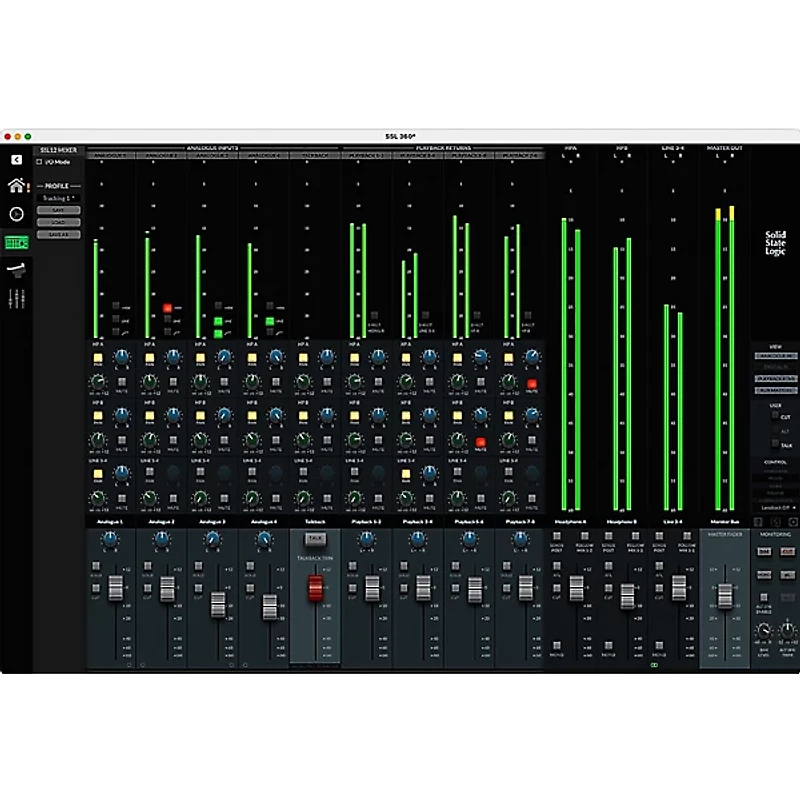Viewport: 800px width, 800px height.
Task: Solo the Playback 1-2 channel
Action: pos(353,567)
